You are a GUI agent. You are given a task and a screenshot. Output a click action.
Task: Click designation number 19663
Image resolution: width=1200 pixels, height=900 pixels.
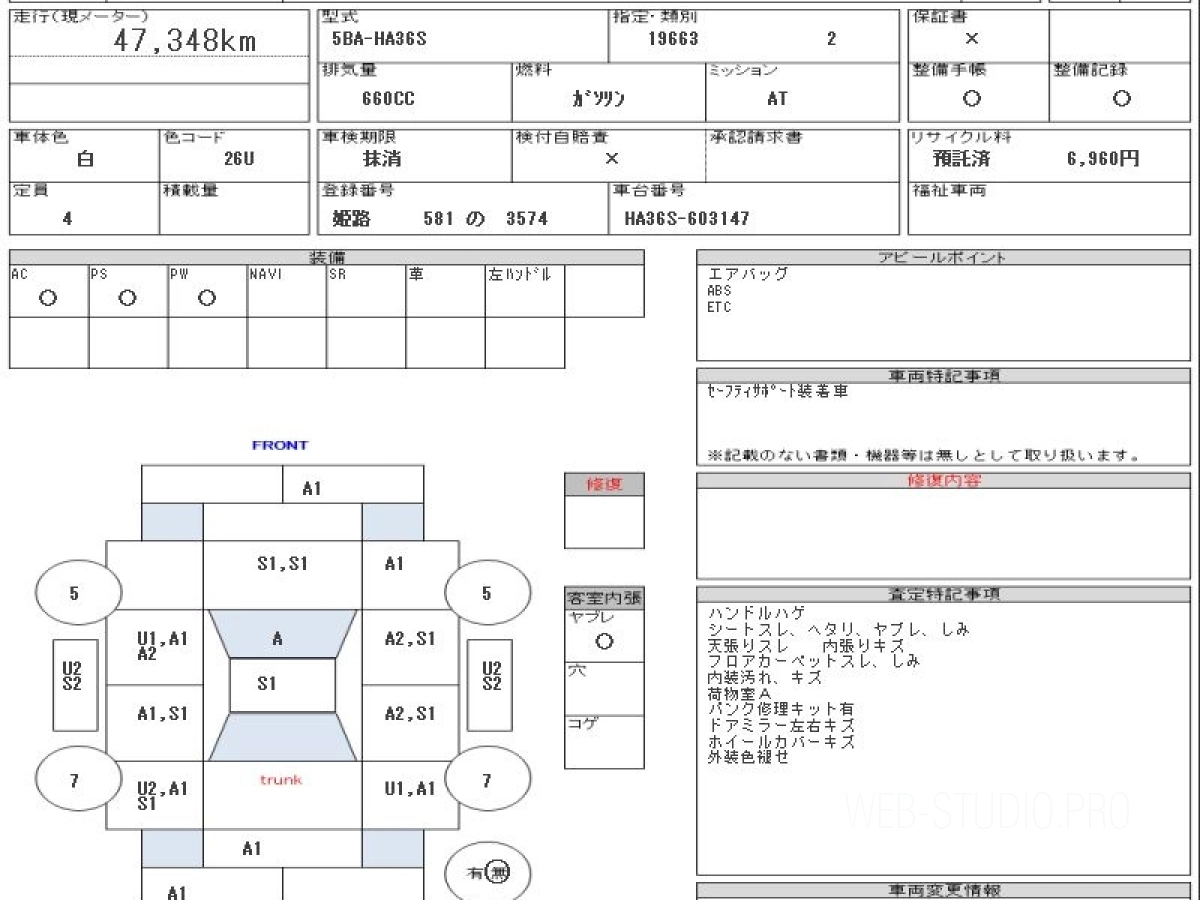(673, 40)
